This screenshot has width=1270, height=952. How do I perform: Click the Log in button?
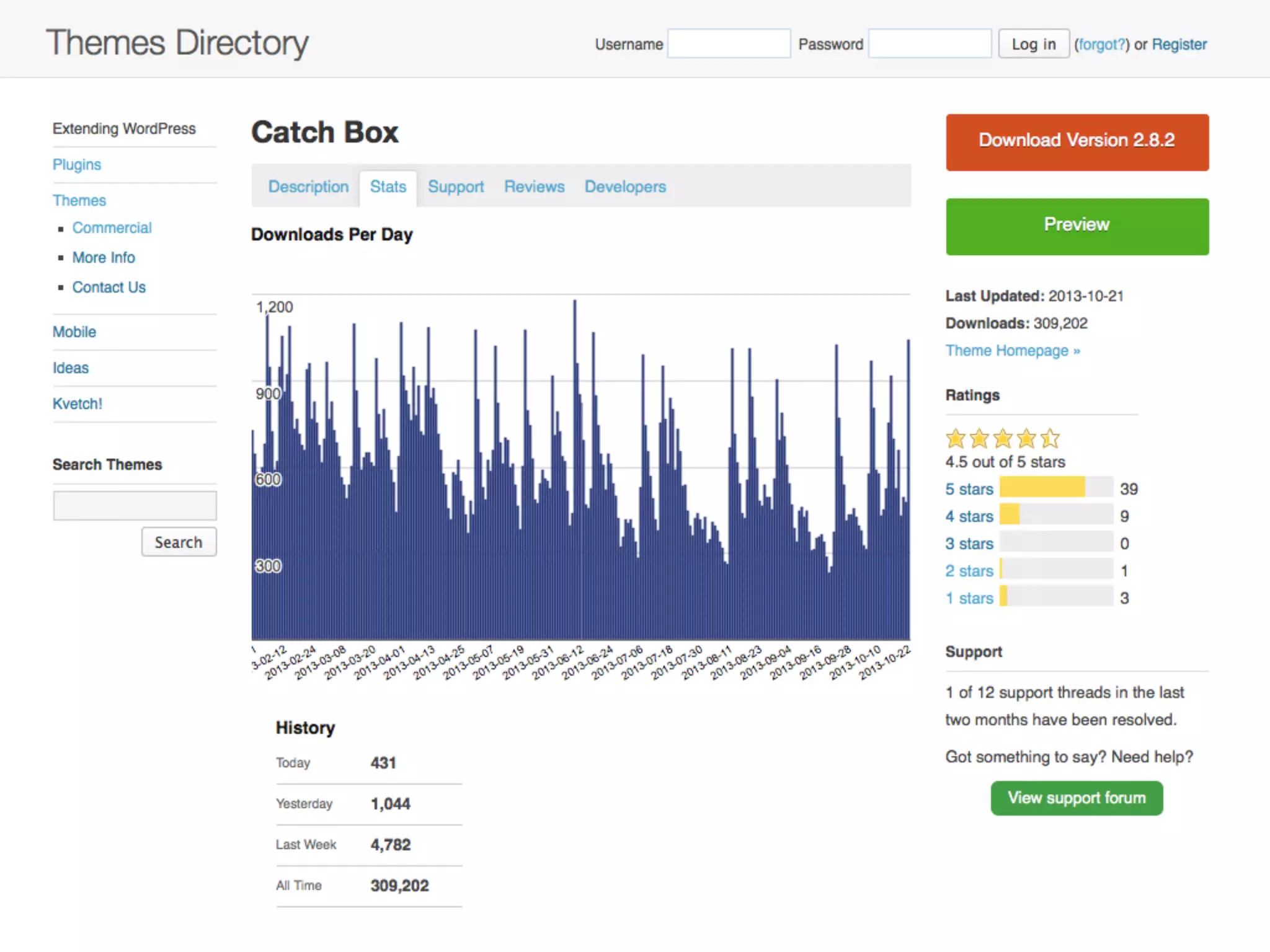coord(1033,44)
